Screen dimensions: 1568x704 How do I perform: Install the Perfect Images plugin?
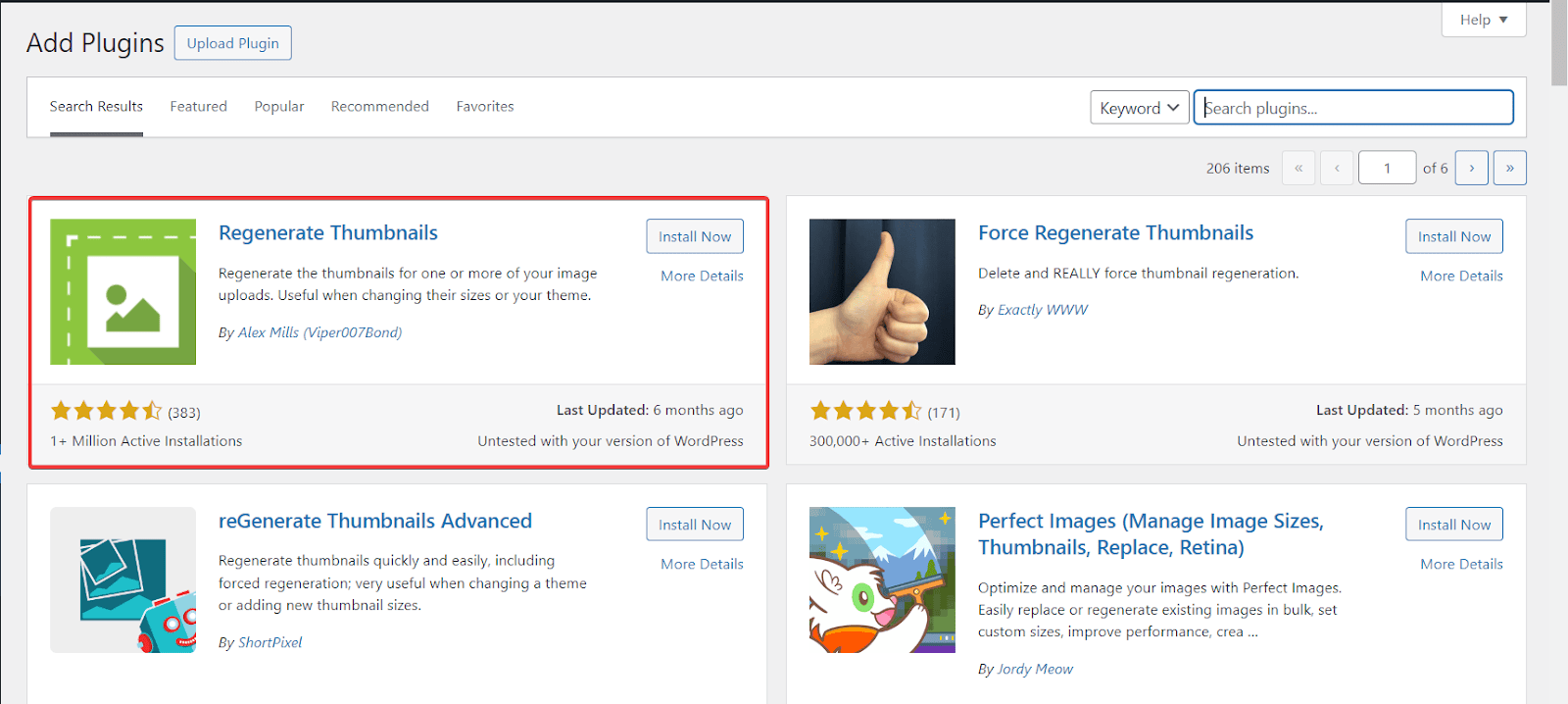click(x=1454, y=525)
